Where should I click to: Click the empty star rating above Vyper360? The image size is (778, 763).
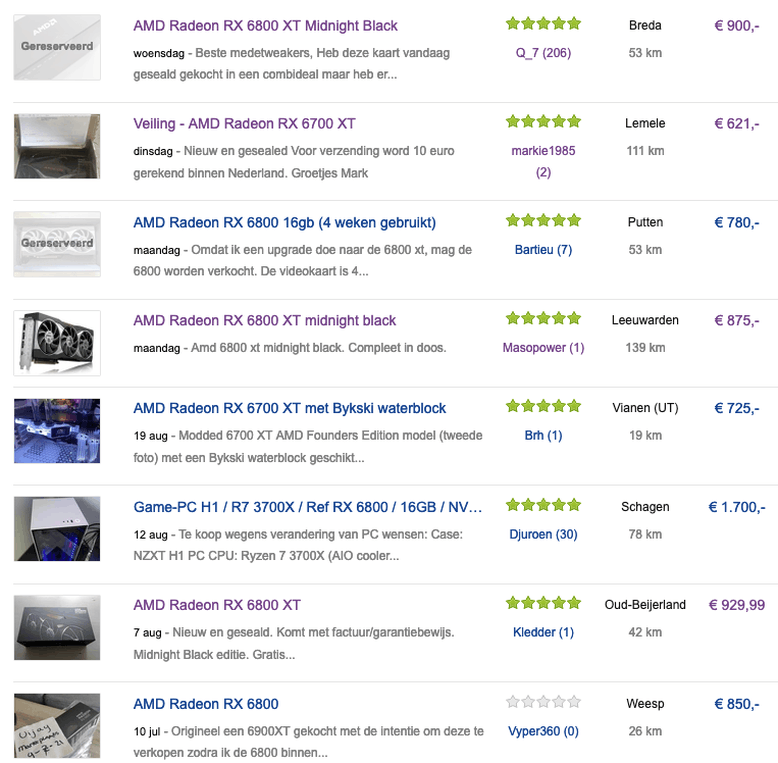point(542,703)
